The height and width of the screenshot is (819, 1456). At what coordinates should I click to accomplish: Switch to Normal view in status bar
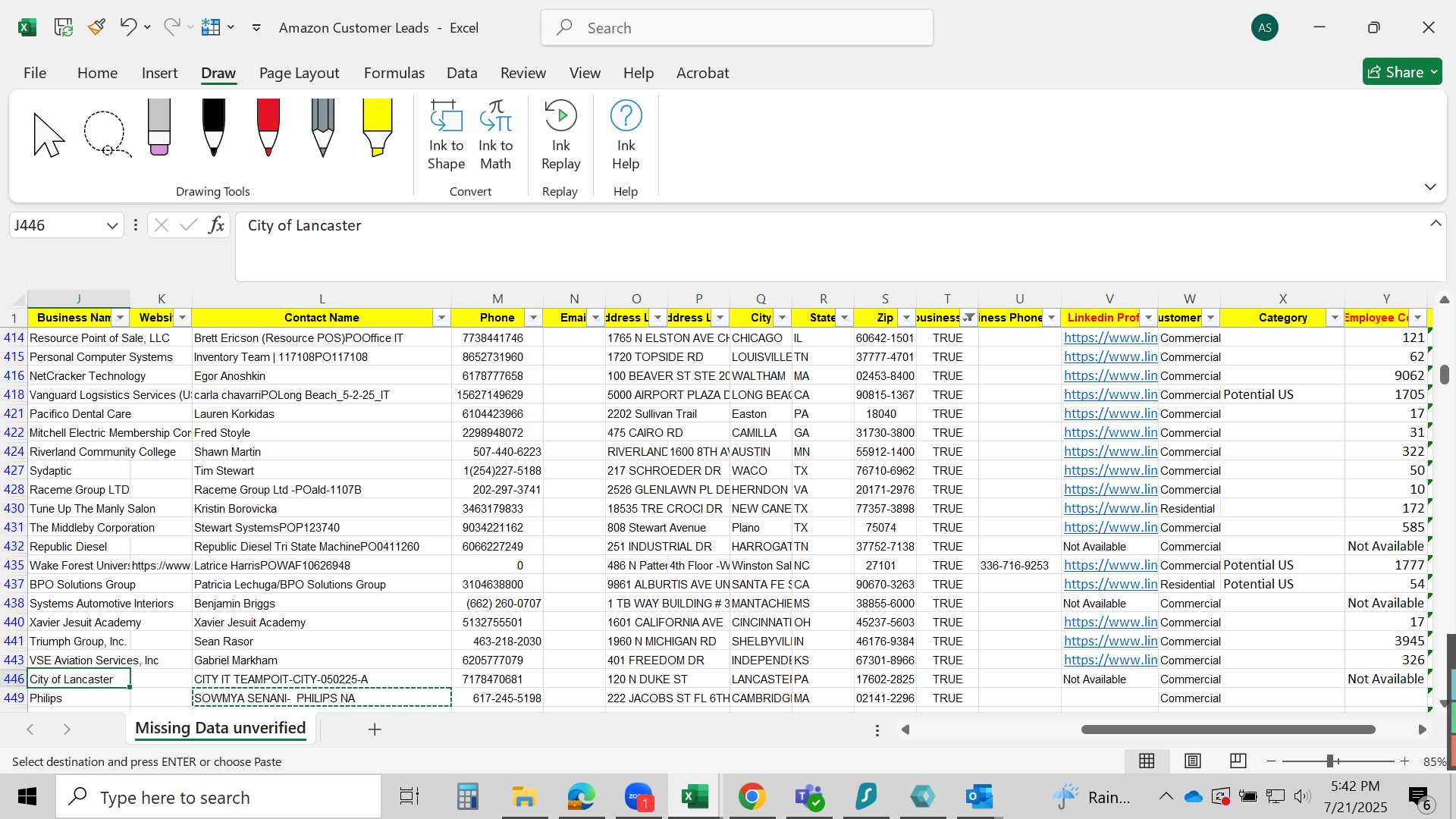click(x=1147, y=761)
